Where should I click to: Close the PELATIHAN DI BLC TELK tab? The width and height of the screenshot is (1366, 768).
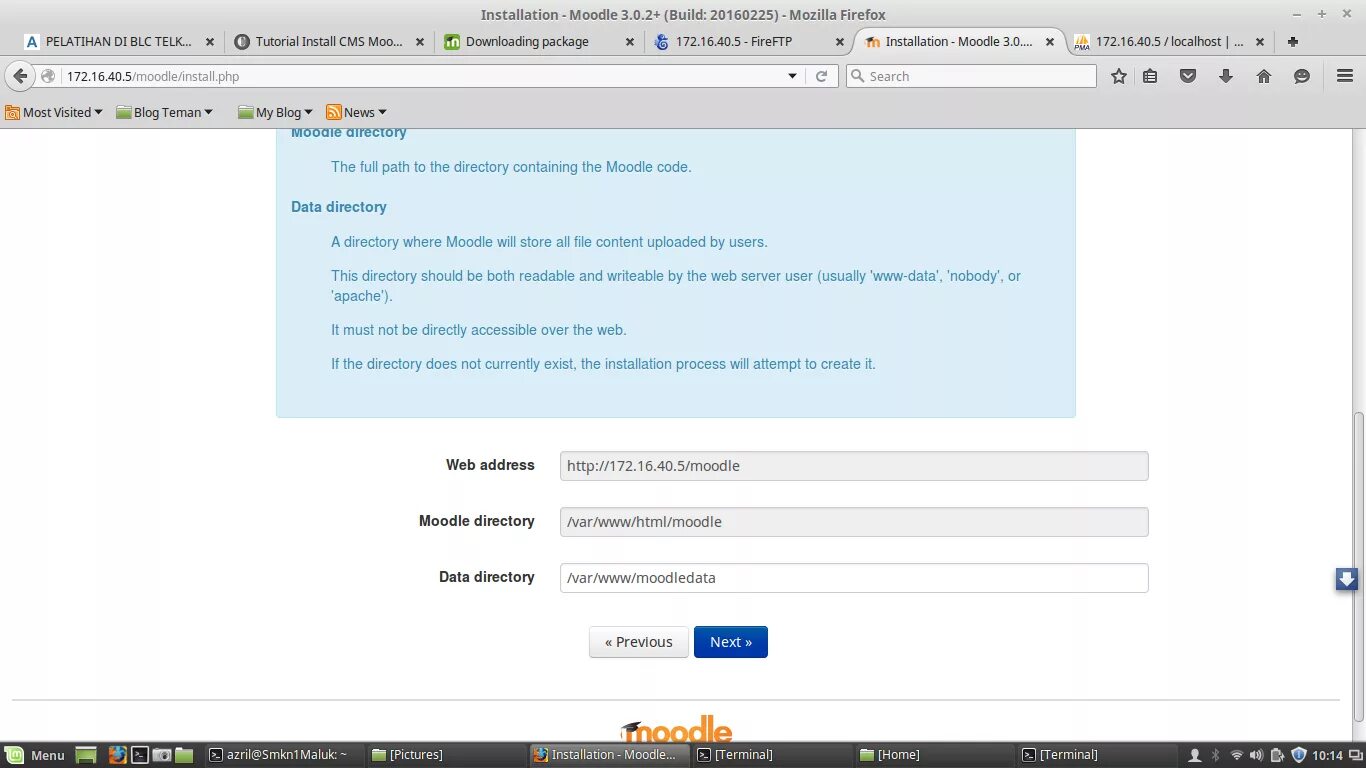[210, 42]
